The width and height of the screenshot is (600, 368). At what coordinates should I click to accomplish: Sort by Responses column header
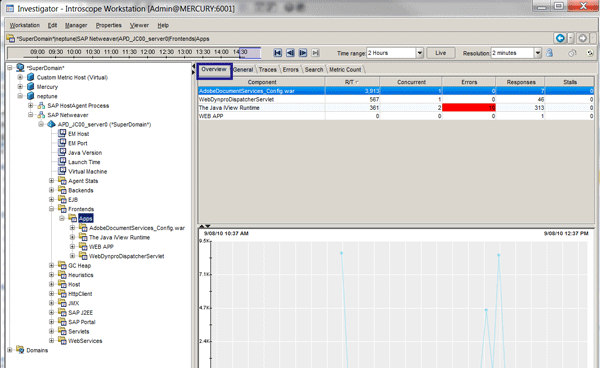coord(521,82)
